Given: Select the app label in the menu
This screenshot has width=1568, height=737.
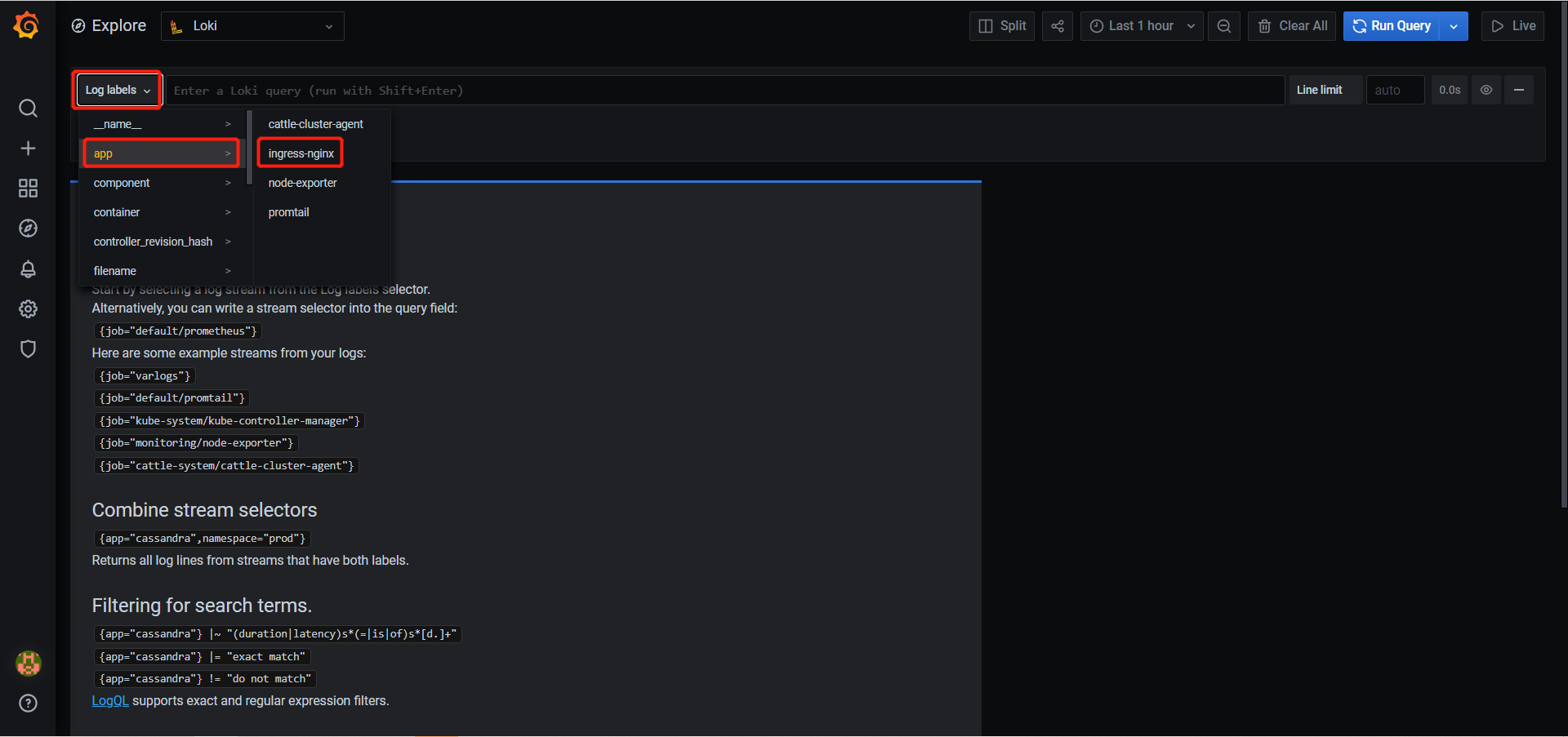Looking at the screenshot, I should (161, 153).
